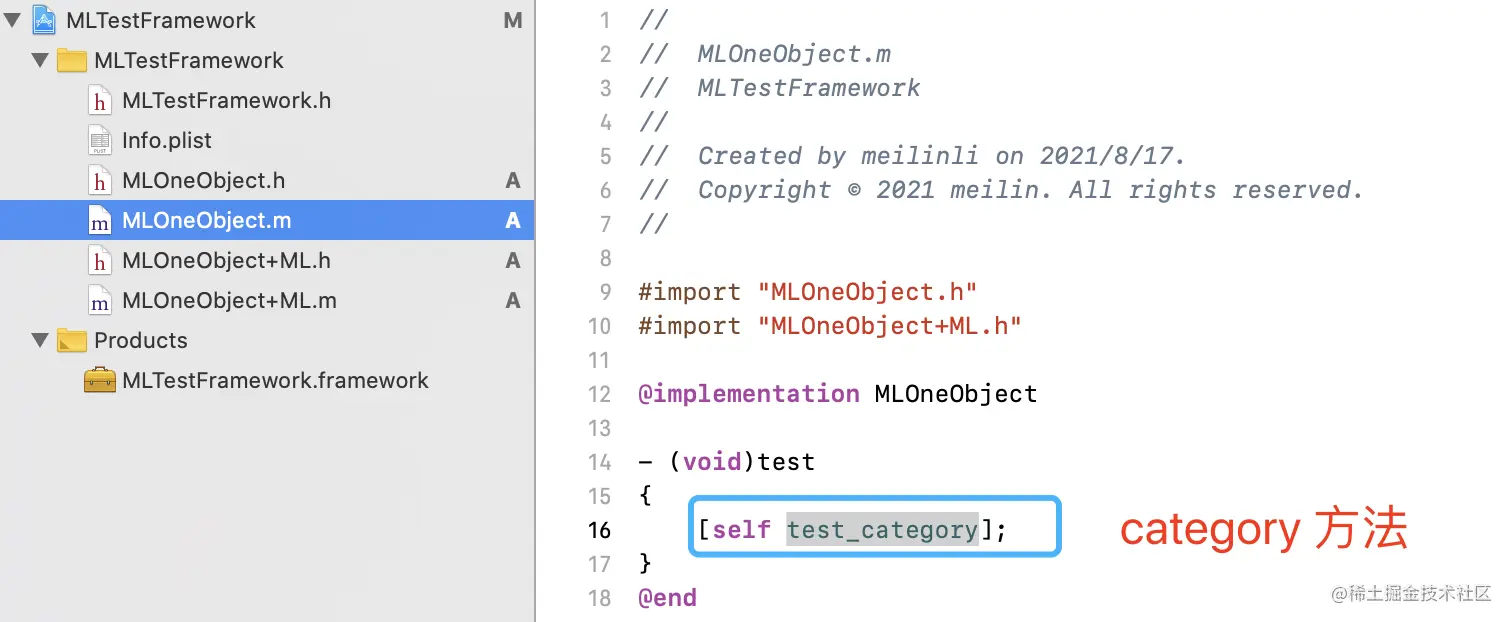
Task: Click the Products folder icon
Action: pos(72,340)
